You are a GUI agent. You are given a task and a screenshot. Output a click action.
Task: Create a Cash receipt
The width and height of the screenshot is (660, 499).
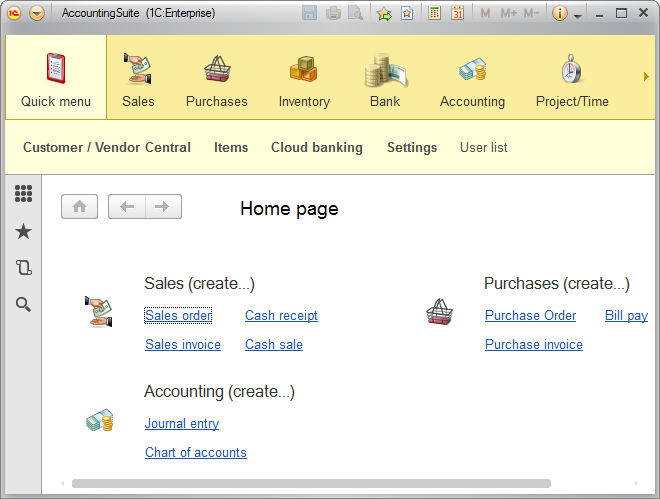pyautogui.click(x=281, y=316)
